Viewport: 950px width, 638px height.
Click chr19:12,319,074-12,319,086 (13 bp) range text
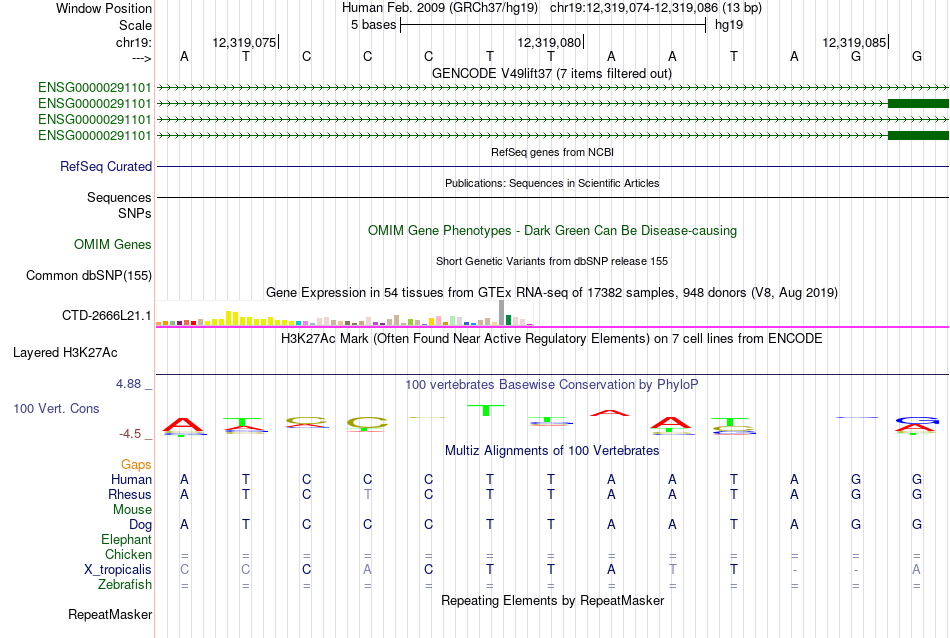click(656, 8)
